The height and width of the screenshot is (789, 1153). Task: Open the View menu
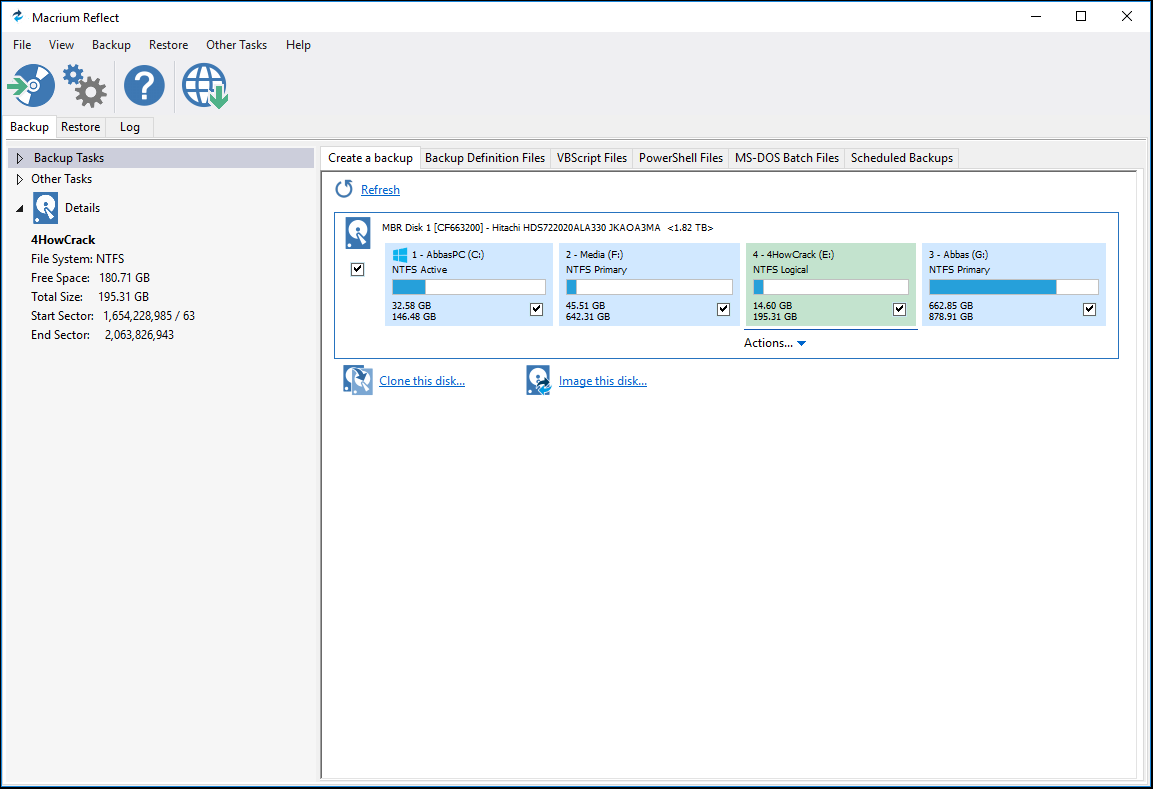[61, 45]
